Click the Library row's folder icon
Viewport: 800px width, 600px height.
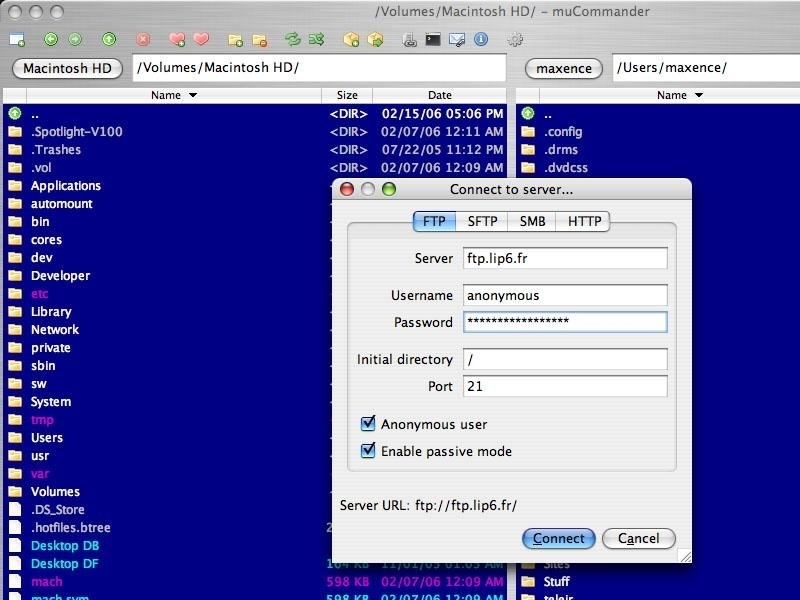[15, 312]
